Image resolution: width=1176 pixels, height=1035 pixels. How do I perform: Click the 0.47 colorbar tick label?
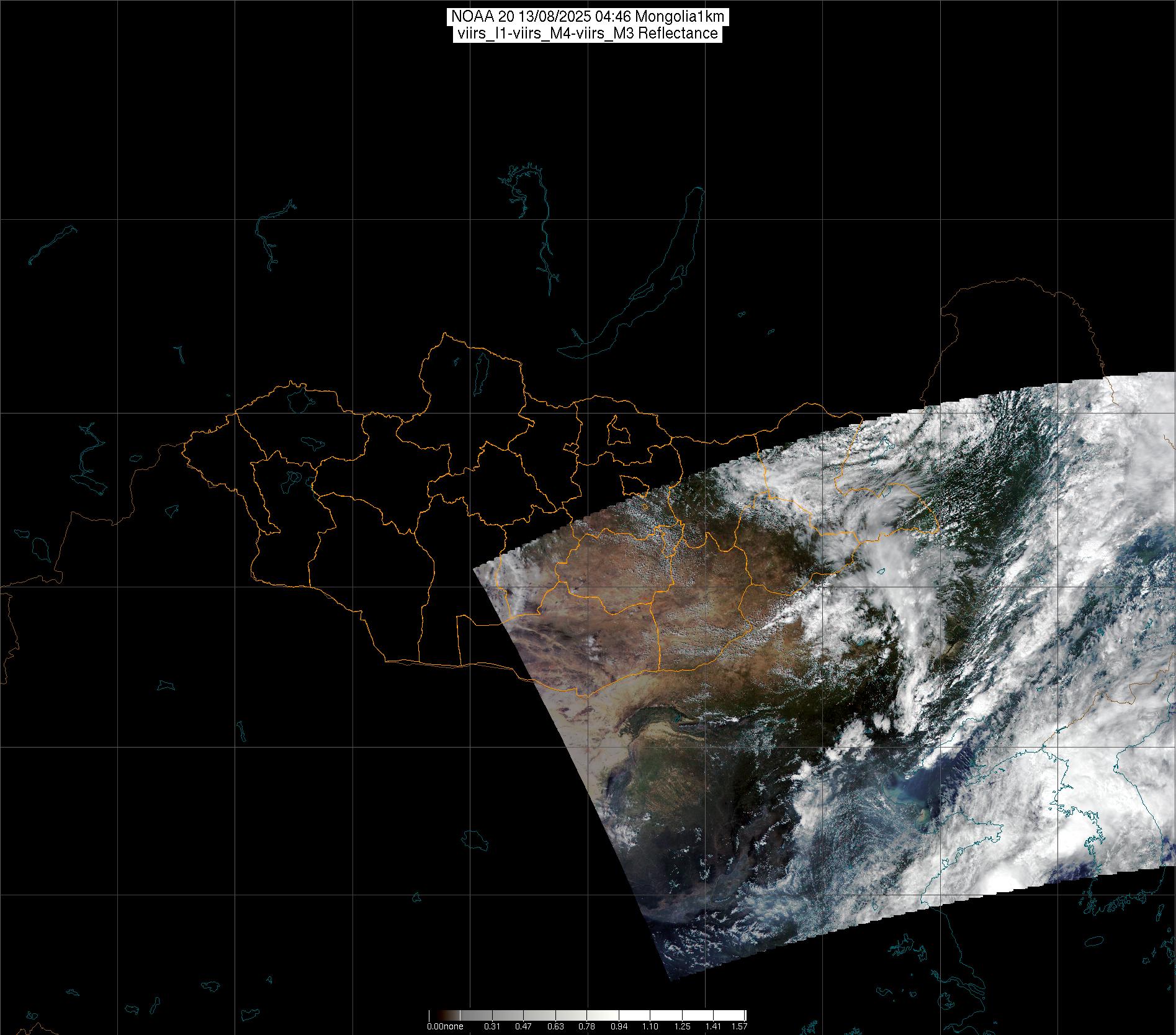coord(523,1026)
